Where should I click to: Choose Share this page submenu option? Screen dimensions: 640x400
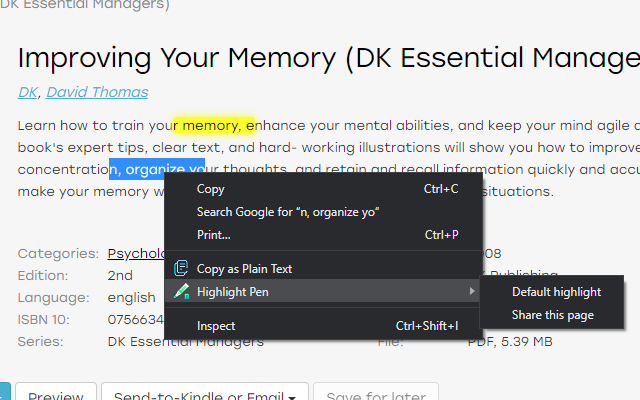[x=552, y=315]
